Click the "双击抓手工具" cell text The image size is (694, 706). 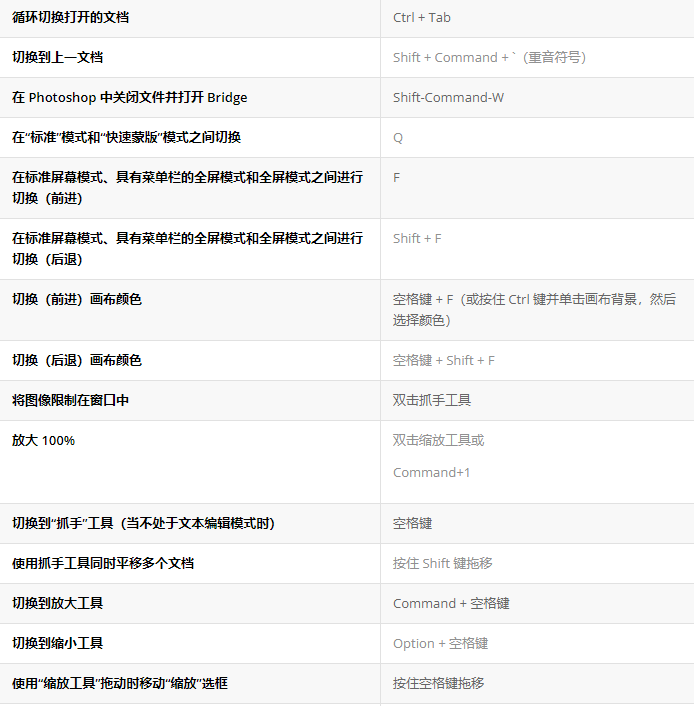(x=431, y=400)
